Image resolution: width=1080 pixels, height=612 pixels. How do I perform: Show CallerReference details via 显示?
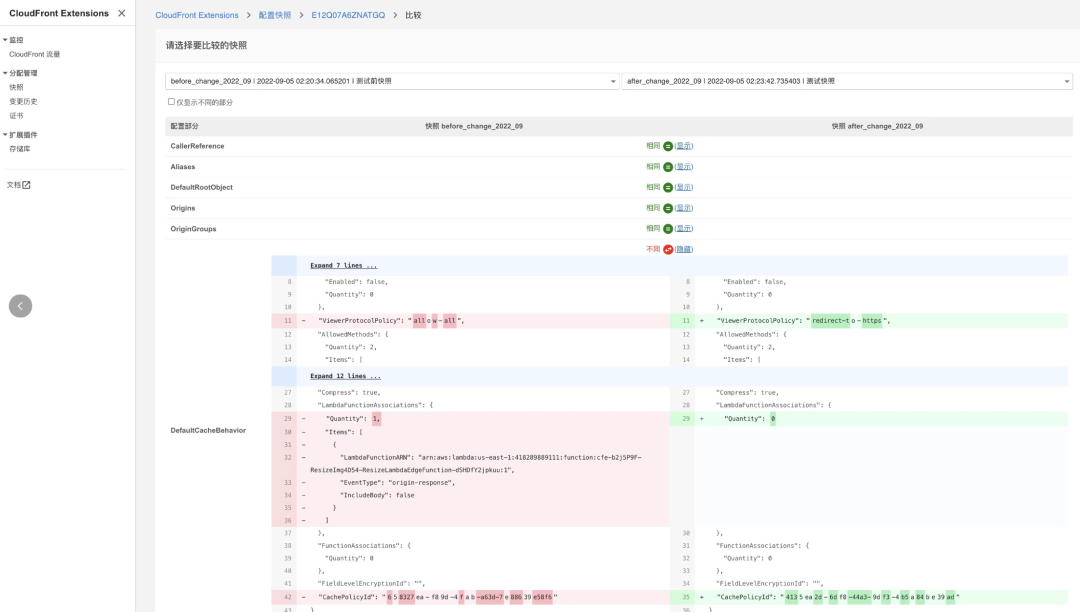(684, 146)
